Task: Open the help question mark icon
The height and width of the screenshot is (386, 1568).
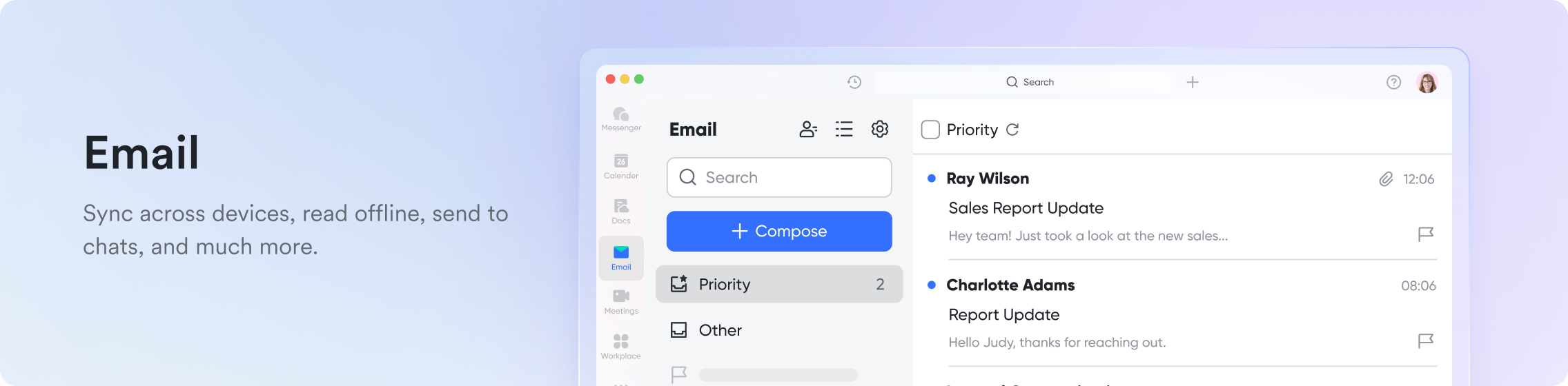Action: (1394, 82)
